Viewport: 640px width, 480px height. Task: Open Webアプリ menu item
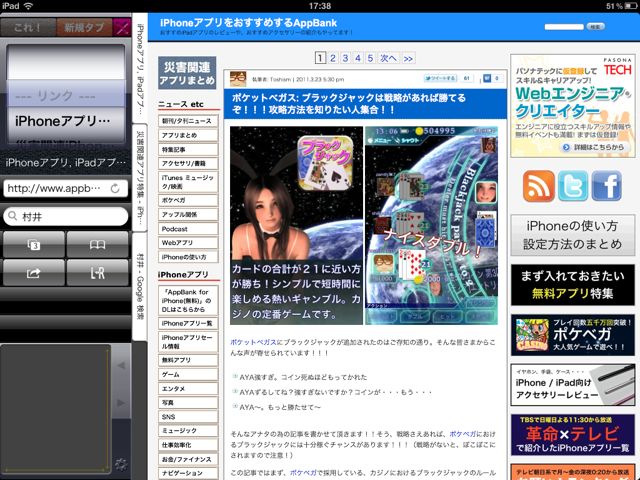188,243
